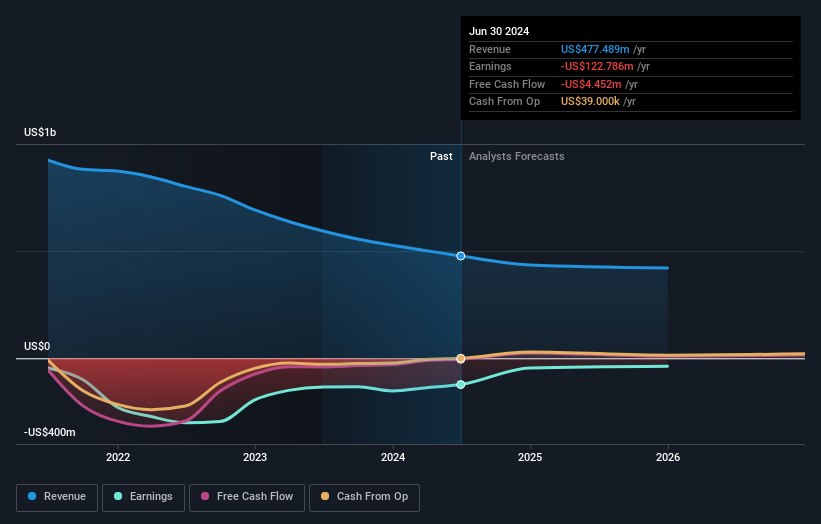Click the Jun 30 2024 tooltip date
Screen dimensions: 821x524
coord(499,31)
